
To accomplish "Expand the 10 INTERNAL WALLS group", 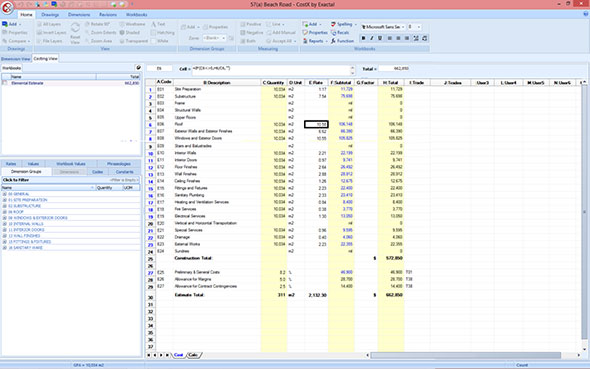I will point(5,224).
